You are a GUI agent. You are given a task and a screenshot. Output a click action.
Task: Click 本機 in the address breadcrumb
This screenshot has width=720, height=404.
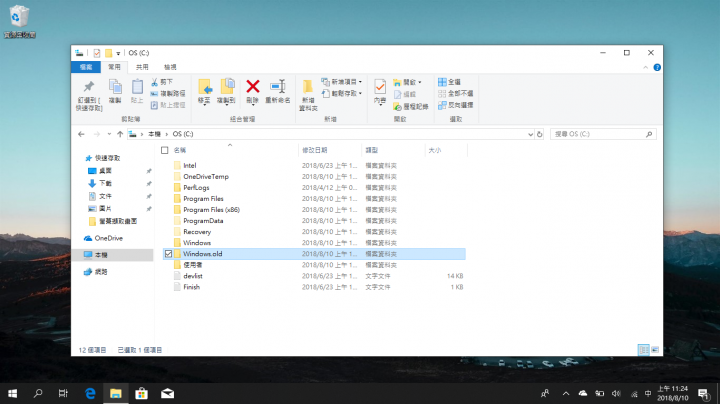[154, 134]
